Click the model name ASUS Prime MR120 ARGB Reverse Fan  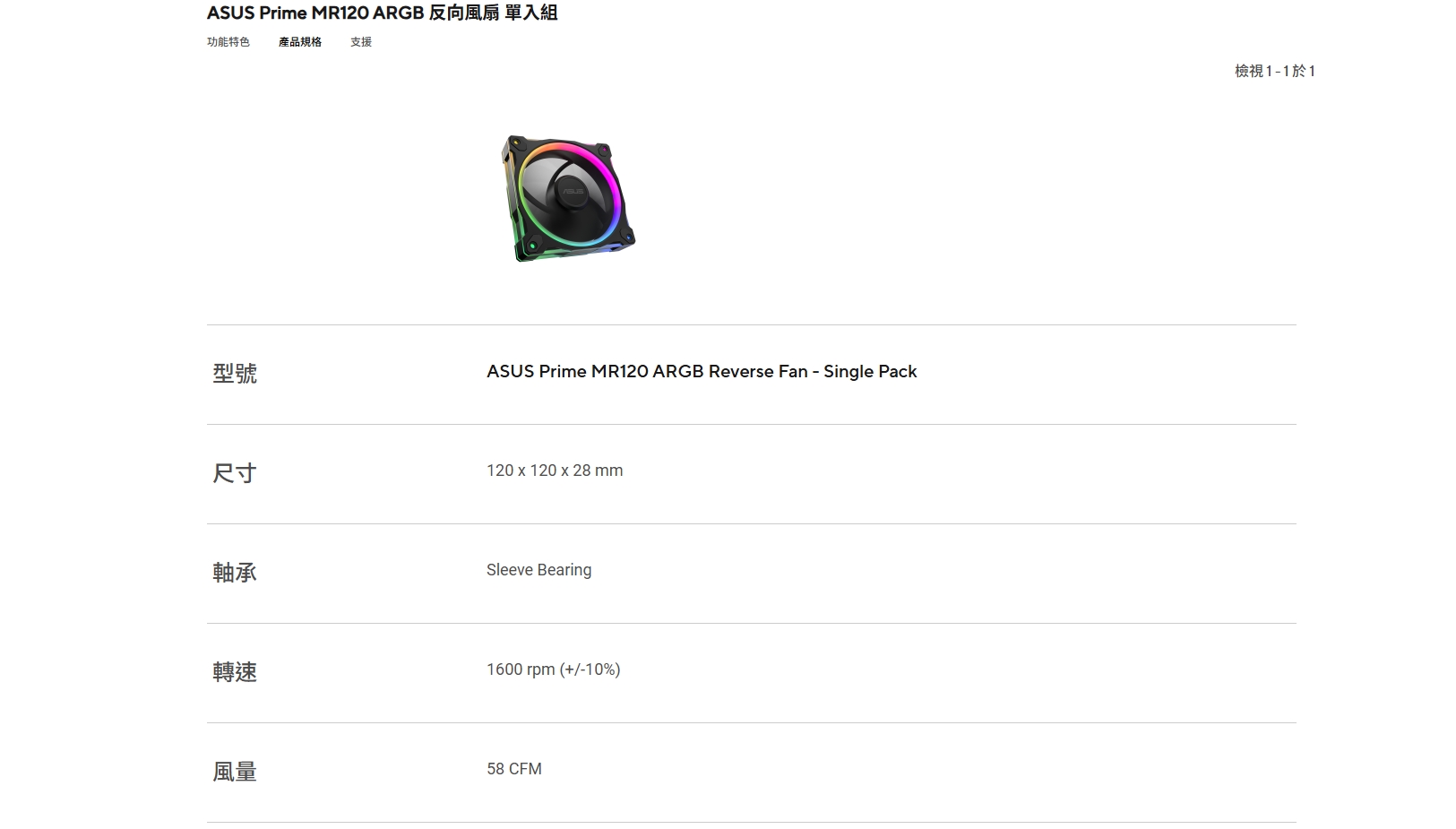tap(645, 371)
